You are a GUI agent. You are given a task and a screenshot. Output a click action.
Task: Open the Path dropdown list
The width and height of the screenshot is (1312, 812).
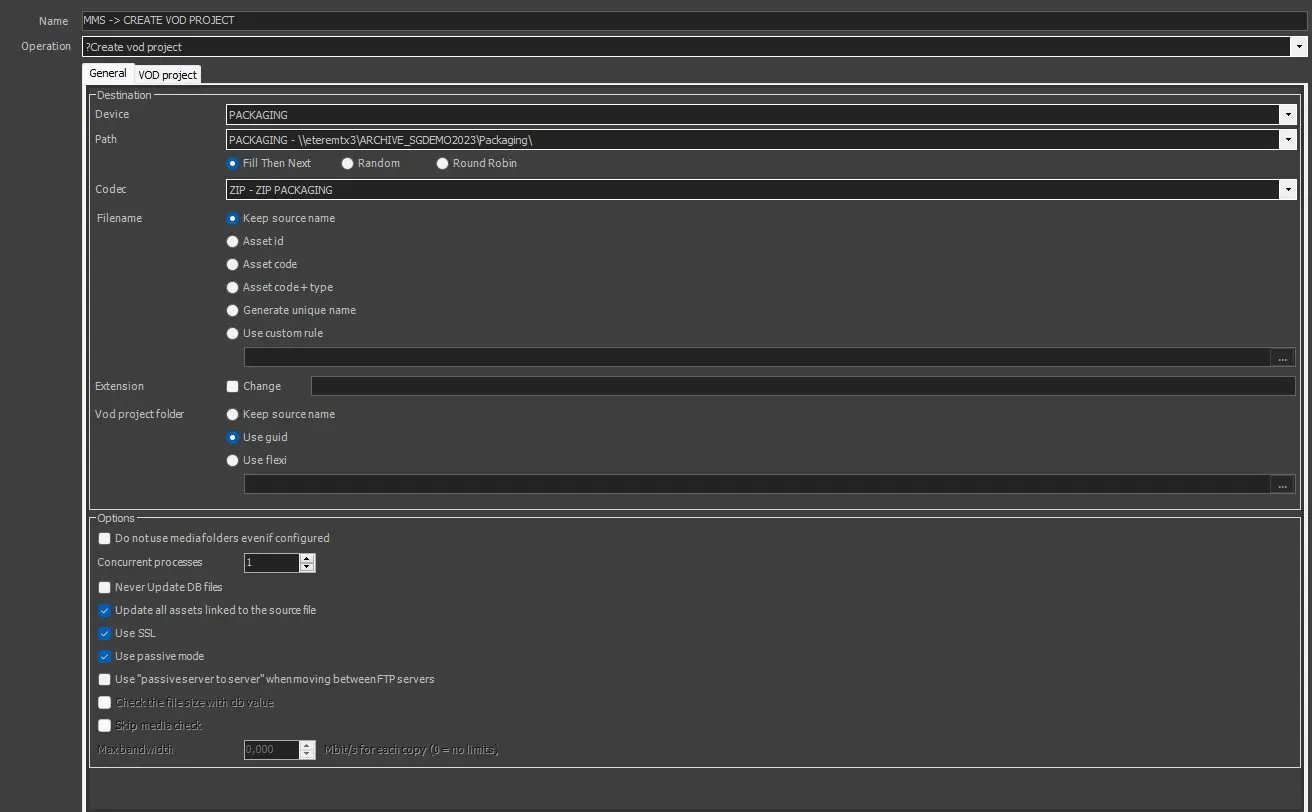click(x=1288, y=140)
